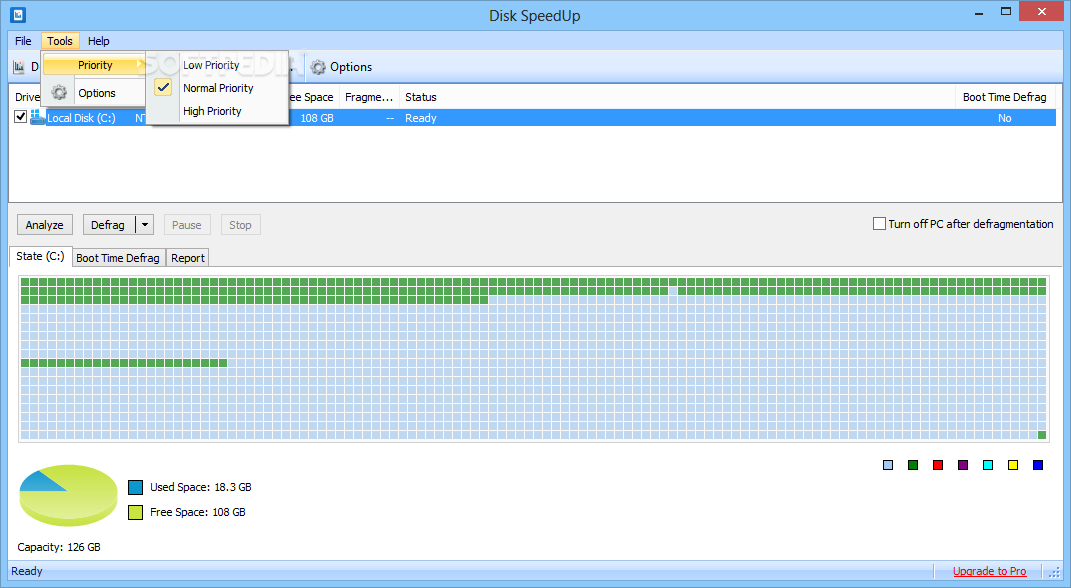Viewport: 1071px width, 588px height.
Task: Click the Defrag button
Action: click(x=108, y=225)
